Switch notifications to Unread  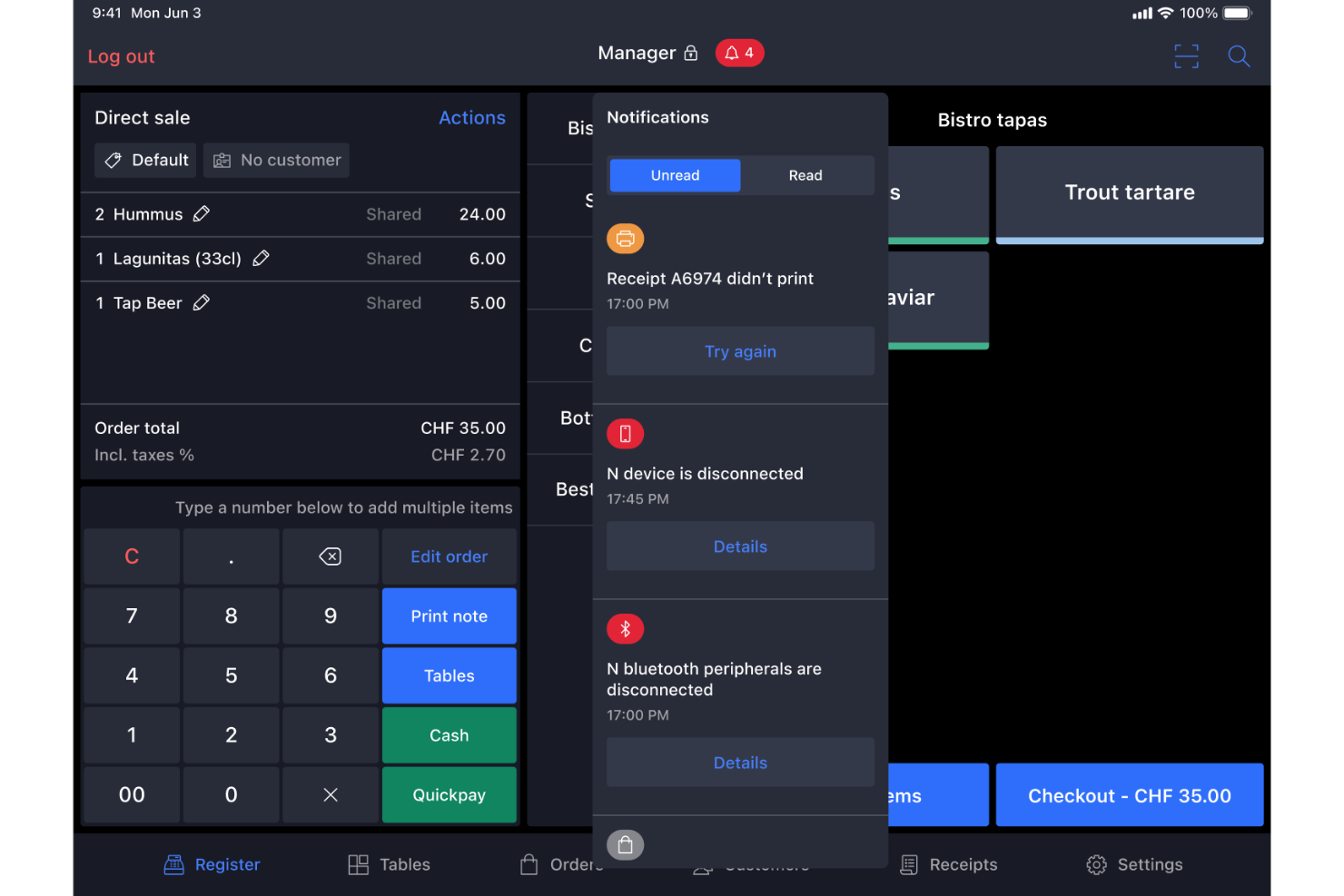[x=674, y=175]
